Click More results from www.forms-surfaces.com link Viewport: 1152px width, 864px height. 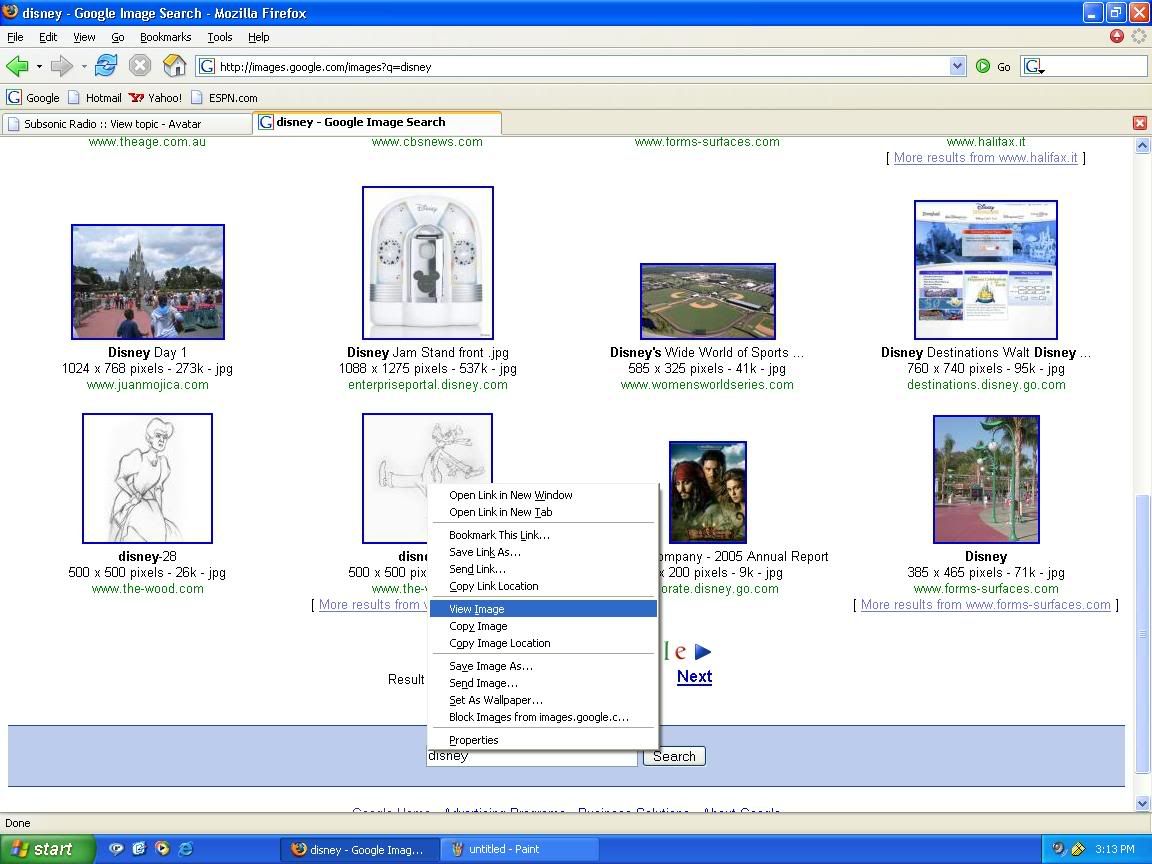coord(985,605)
